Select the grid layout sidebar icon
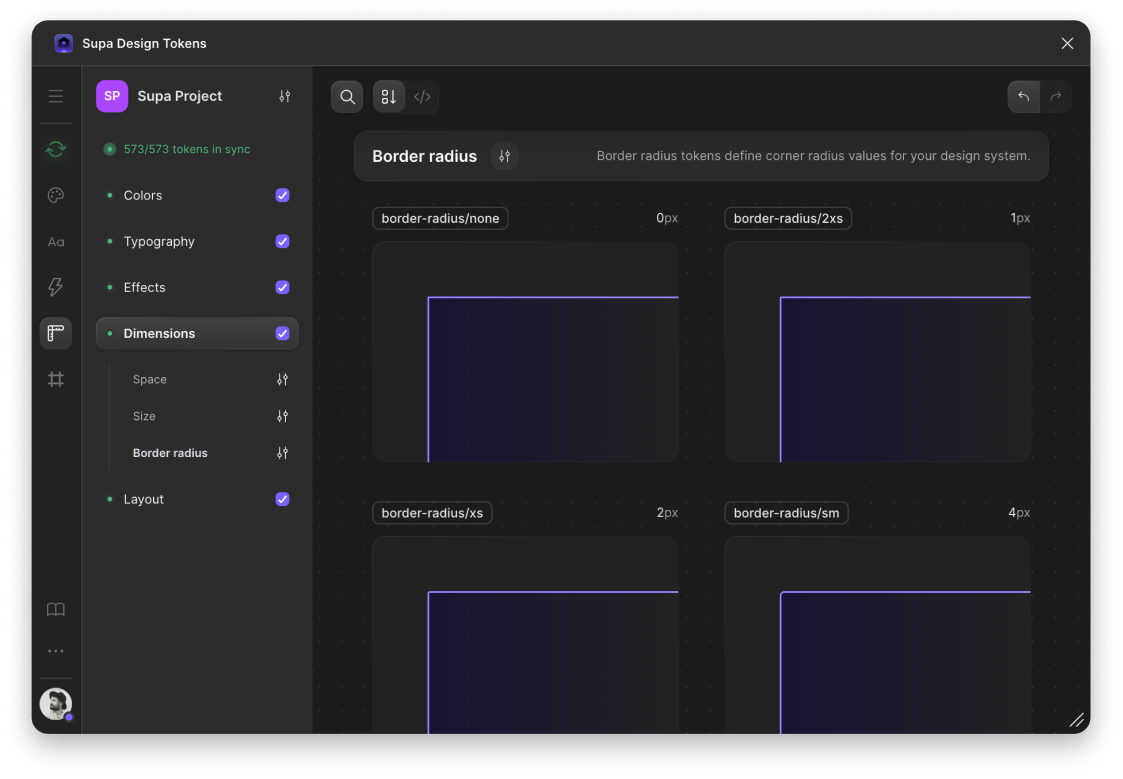Viewport: 1123px width, 779px height. 56,379
